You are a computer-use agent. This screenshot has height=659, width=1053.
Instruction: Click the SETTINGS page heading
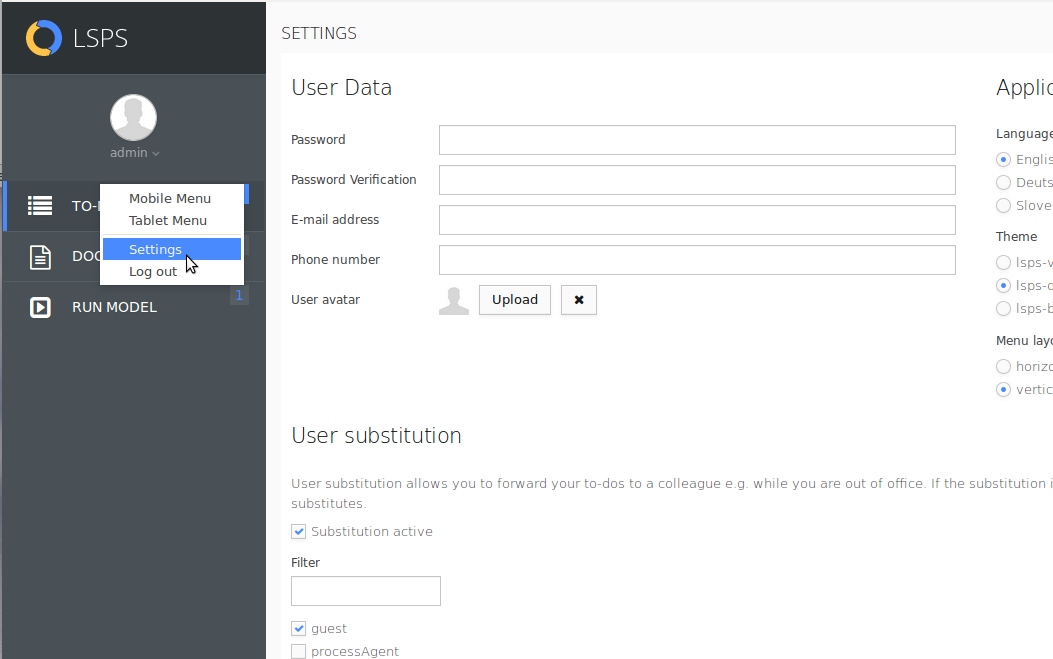[x=319, y=34]
